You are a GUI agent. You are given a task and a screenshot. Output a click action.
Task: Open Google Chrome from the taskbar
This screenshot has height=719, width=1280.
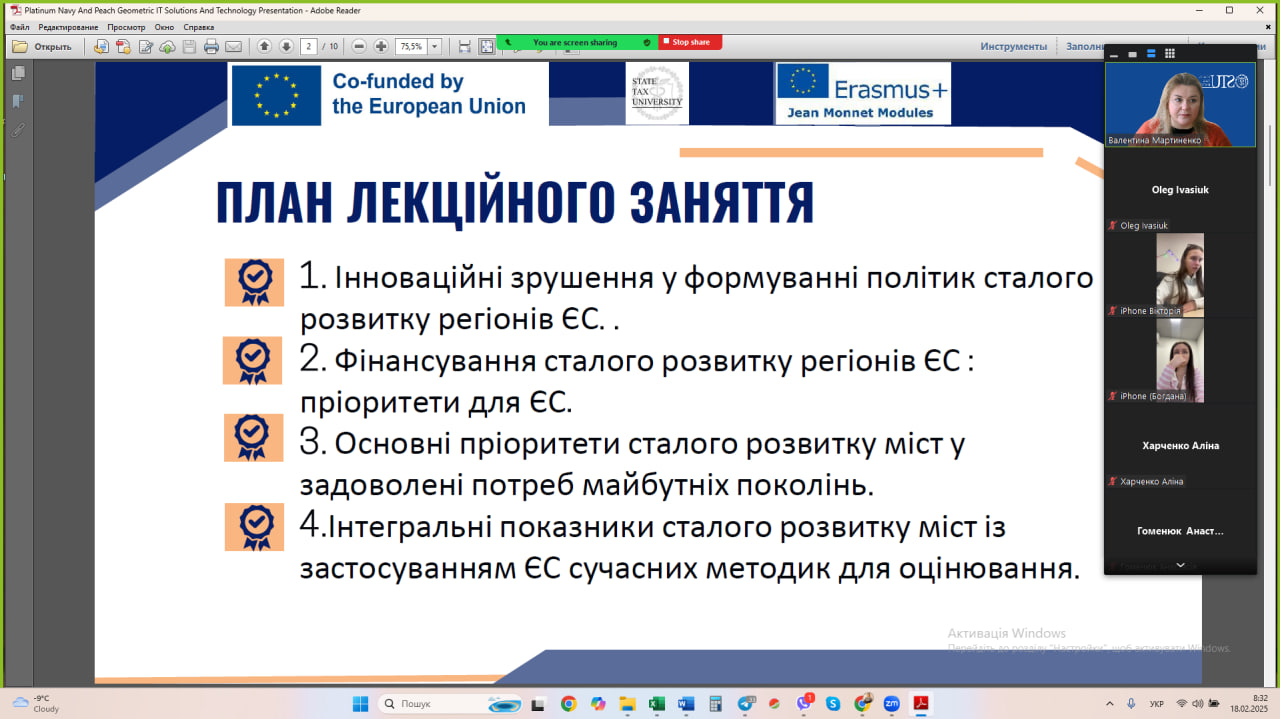point(569,704)
